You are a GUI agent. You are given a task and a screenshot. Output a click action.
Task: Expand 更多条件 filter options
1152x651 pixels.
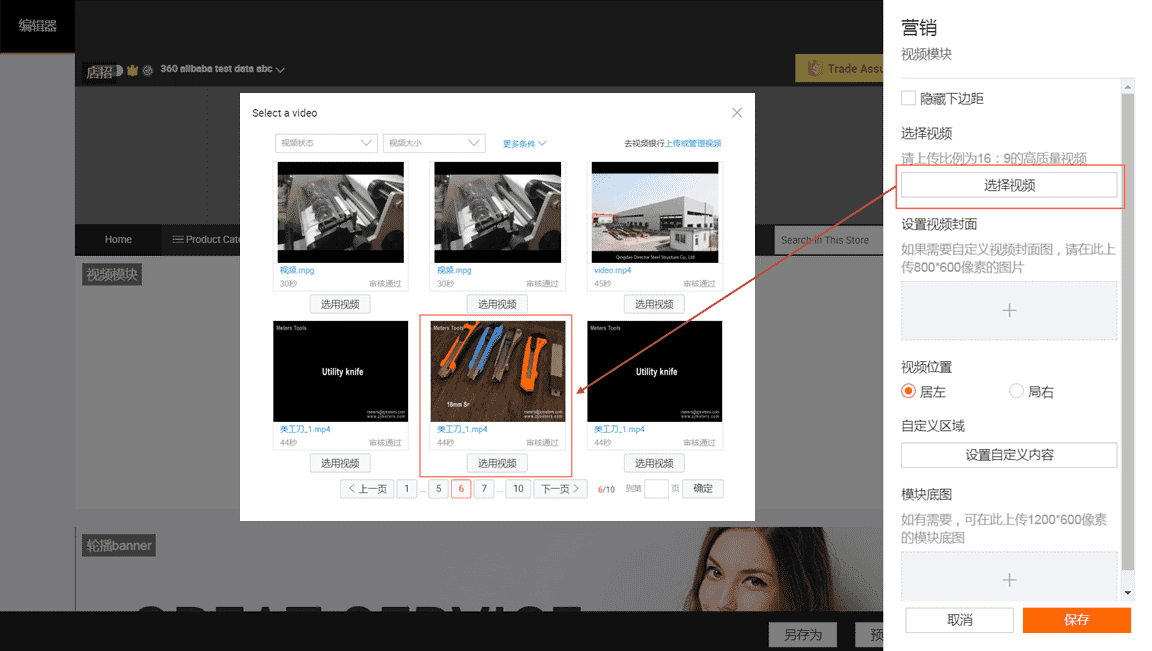[x=524, y=143]
